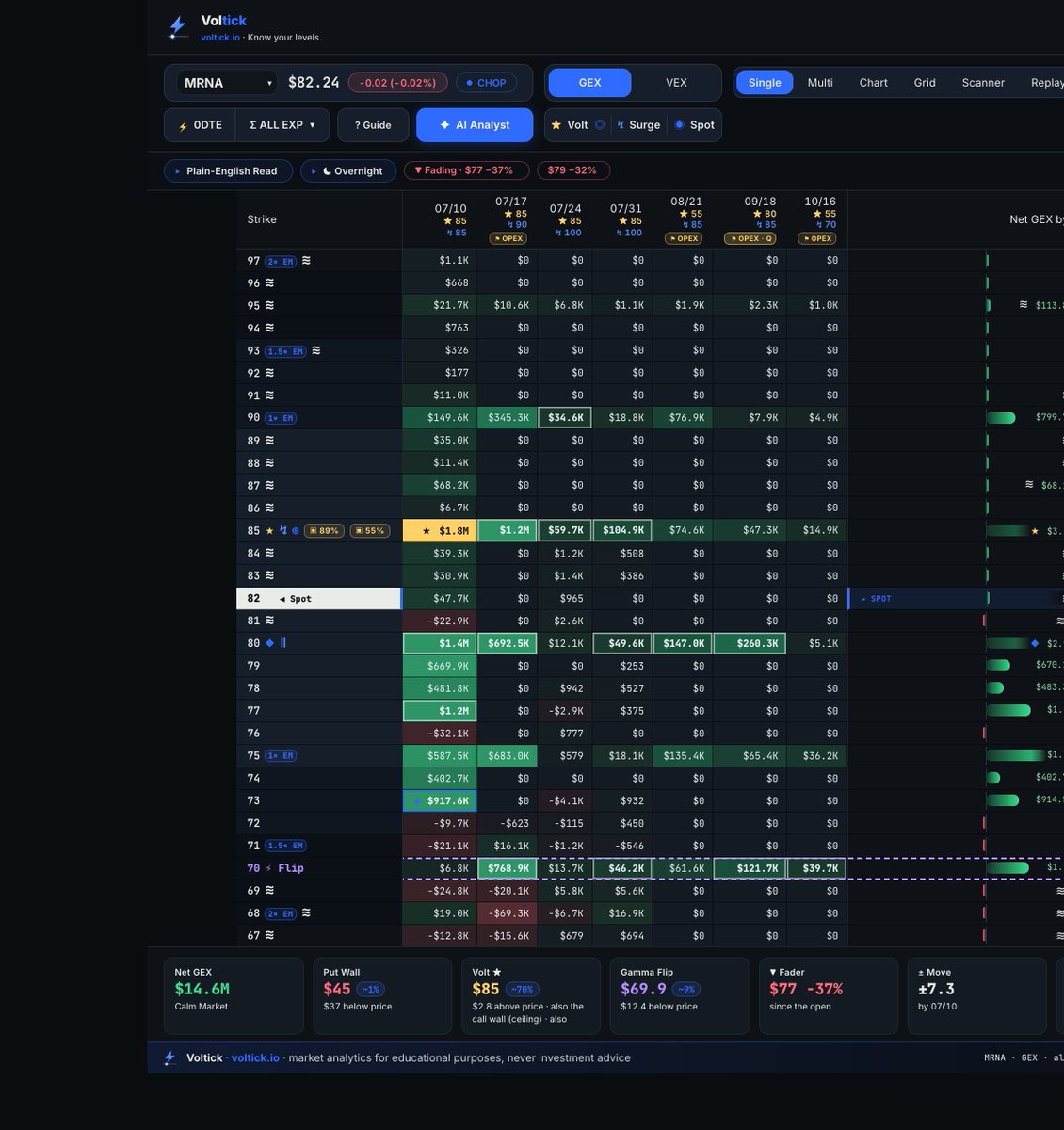Expand the Overnight section
Screen dimensions: 1064x1130
(347, 171)
